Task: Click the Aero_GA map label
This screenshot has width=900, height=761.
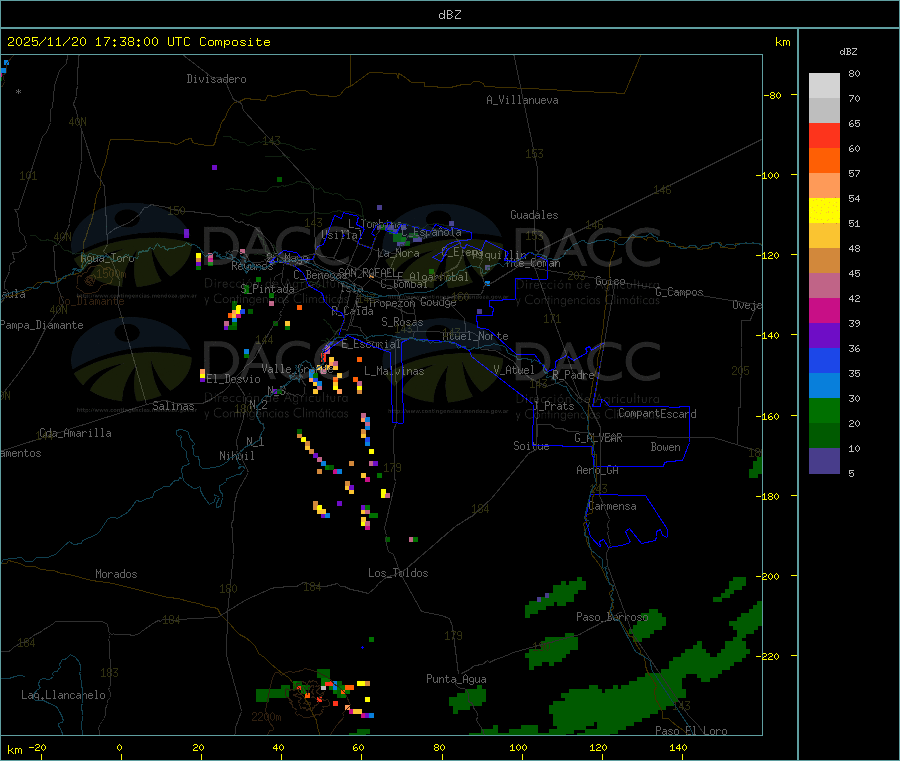Action: pyautogui.click(x=598, y=470)
